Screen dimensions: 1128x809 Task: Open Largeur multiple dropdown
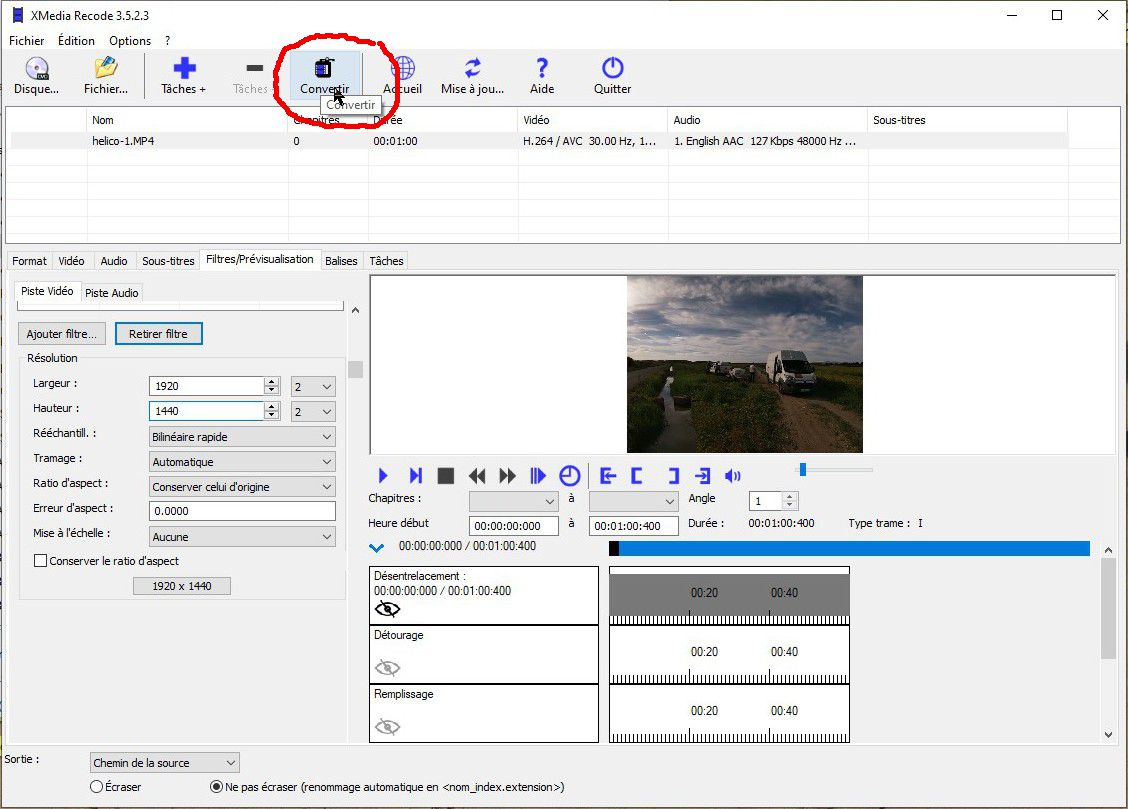313,386
